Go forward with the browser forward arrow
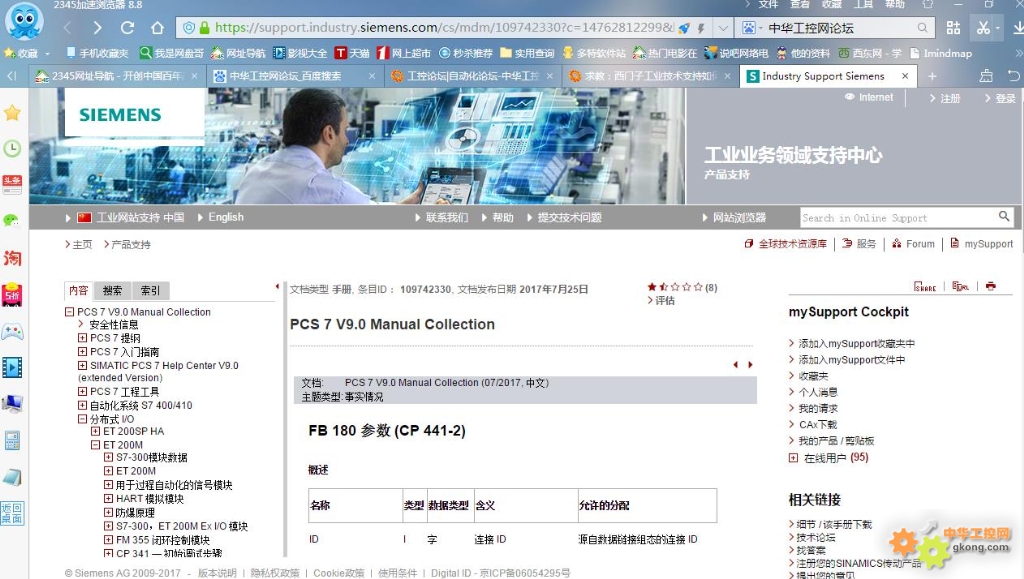This screenshot has height=579, width=1024. pos(97,27)
